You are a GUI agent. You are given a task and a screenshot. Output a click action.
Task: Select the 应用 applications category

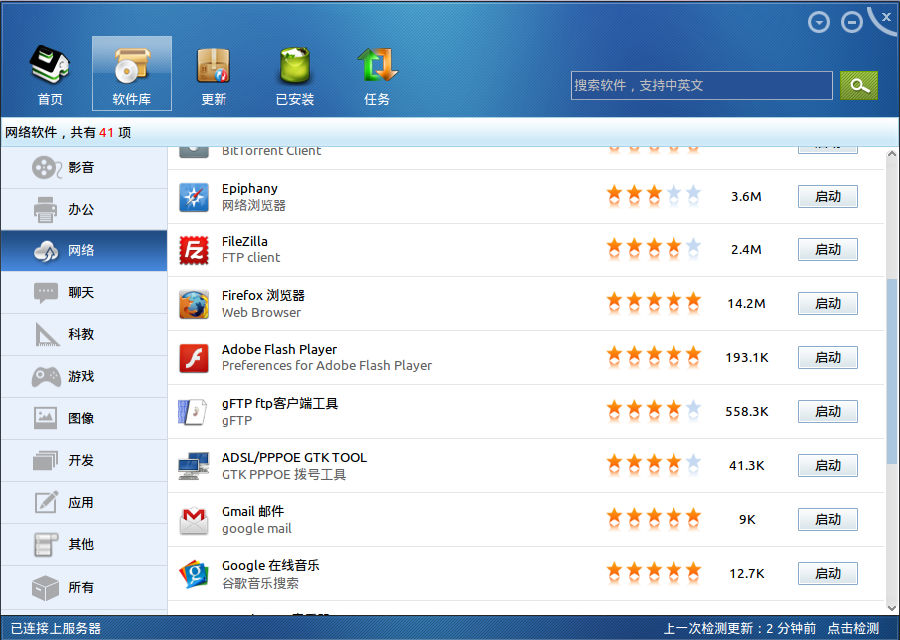coord(84,503)
